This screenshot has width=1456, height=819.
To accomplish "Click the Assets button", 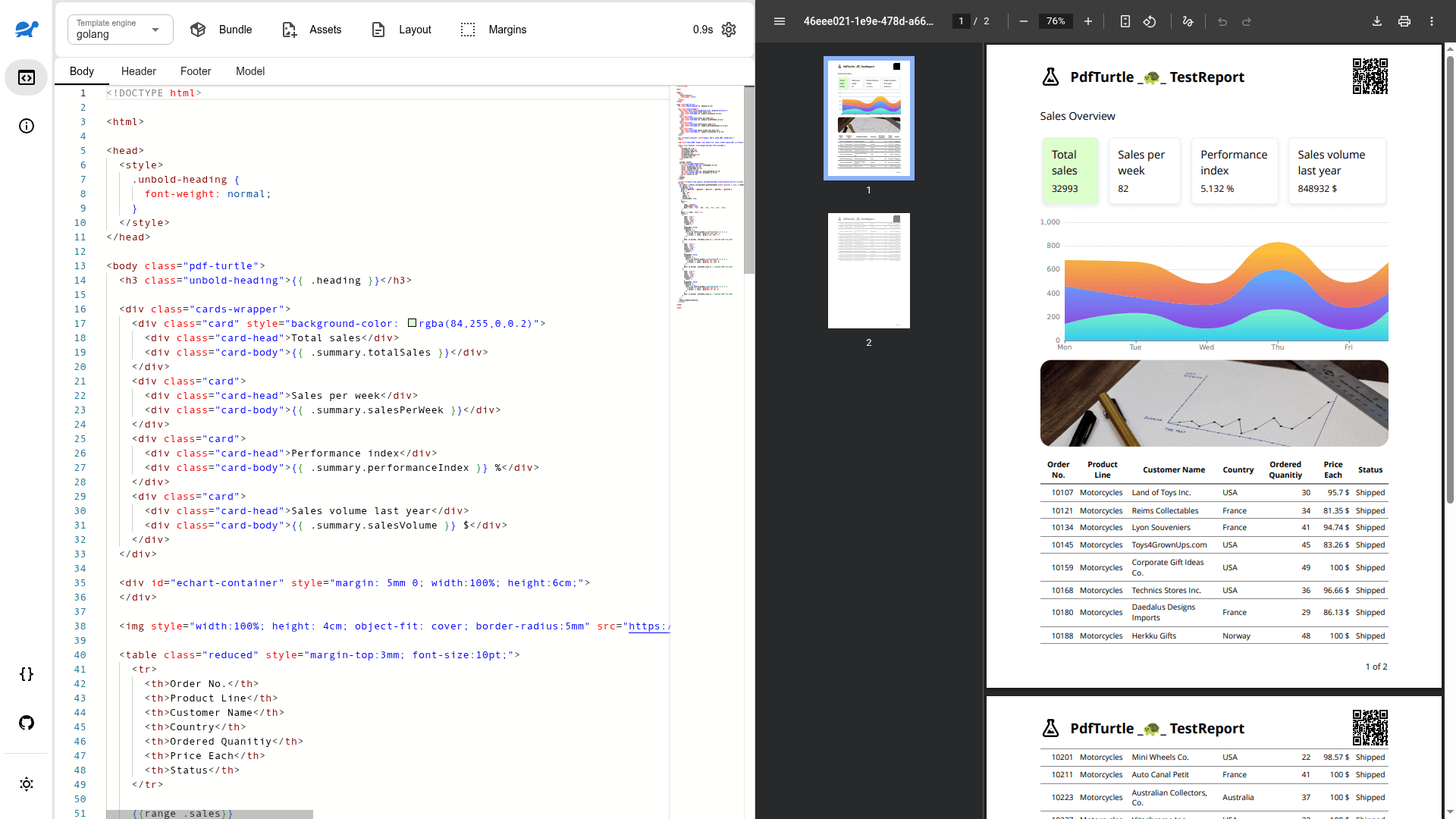I will point(311,30).
